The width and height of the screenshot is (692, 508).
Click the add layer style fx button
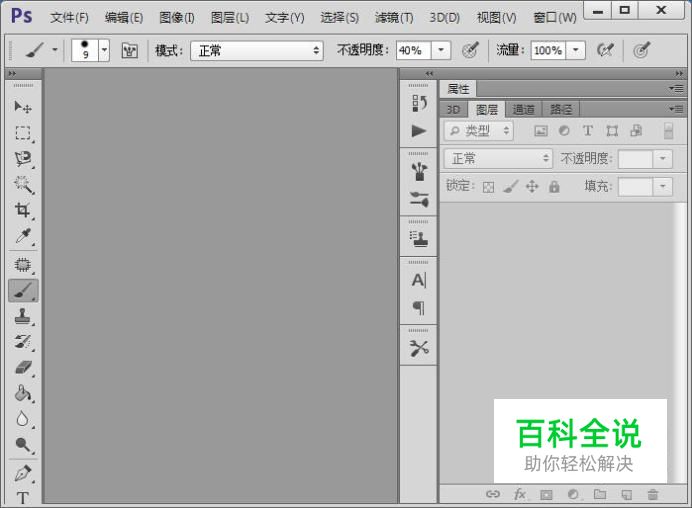(519, 495)
